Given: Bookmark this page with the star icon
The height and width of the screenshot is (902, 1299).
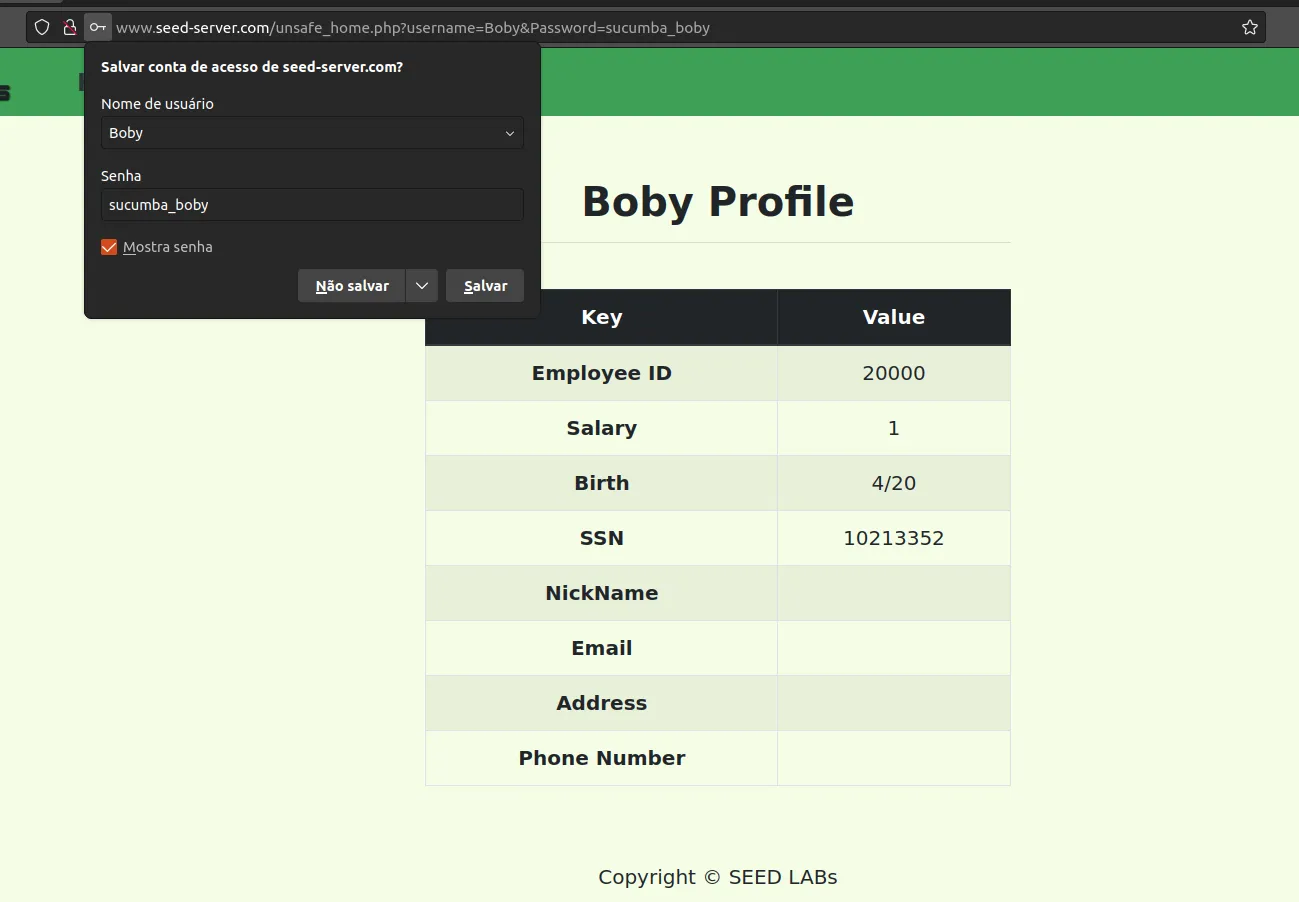Looking at the screenshot, I should point(1249,28).
